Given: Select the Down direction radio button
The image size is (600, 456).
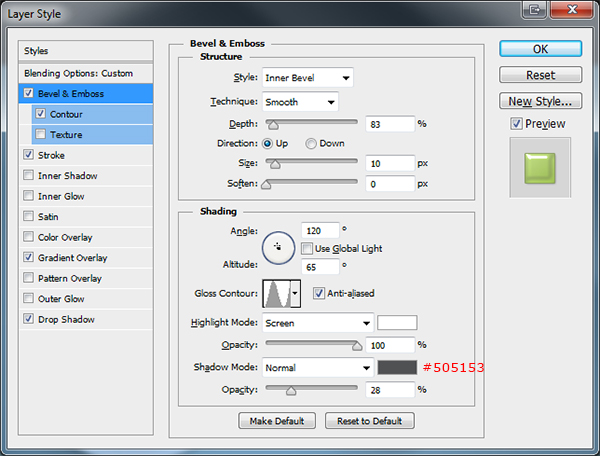Looking at the screenshot, I should click(311, 143).
